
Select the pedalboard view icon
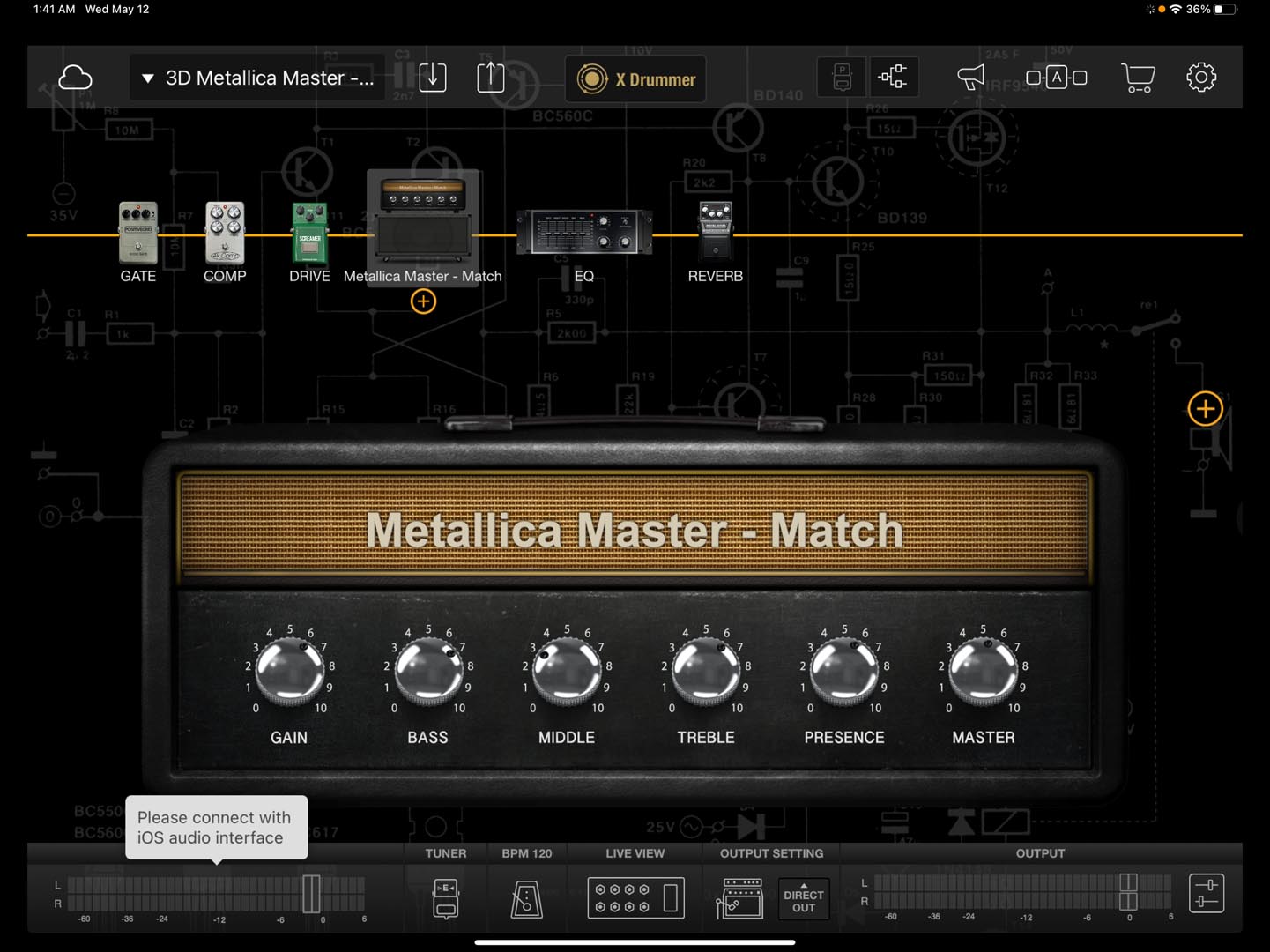(842, 78)
